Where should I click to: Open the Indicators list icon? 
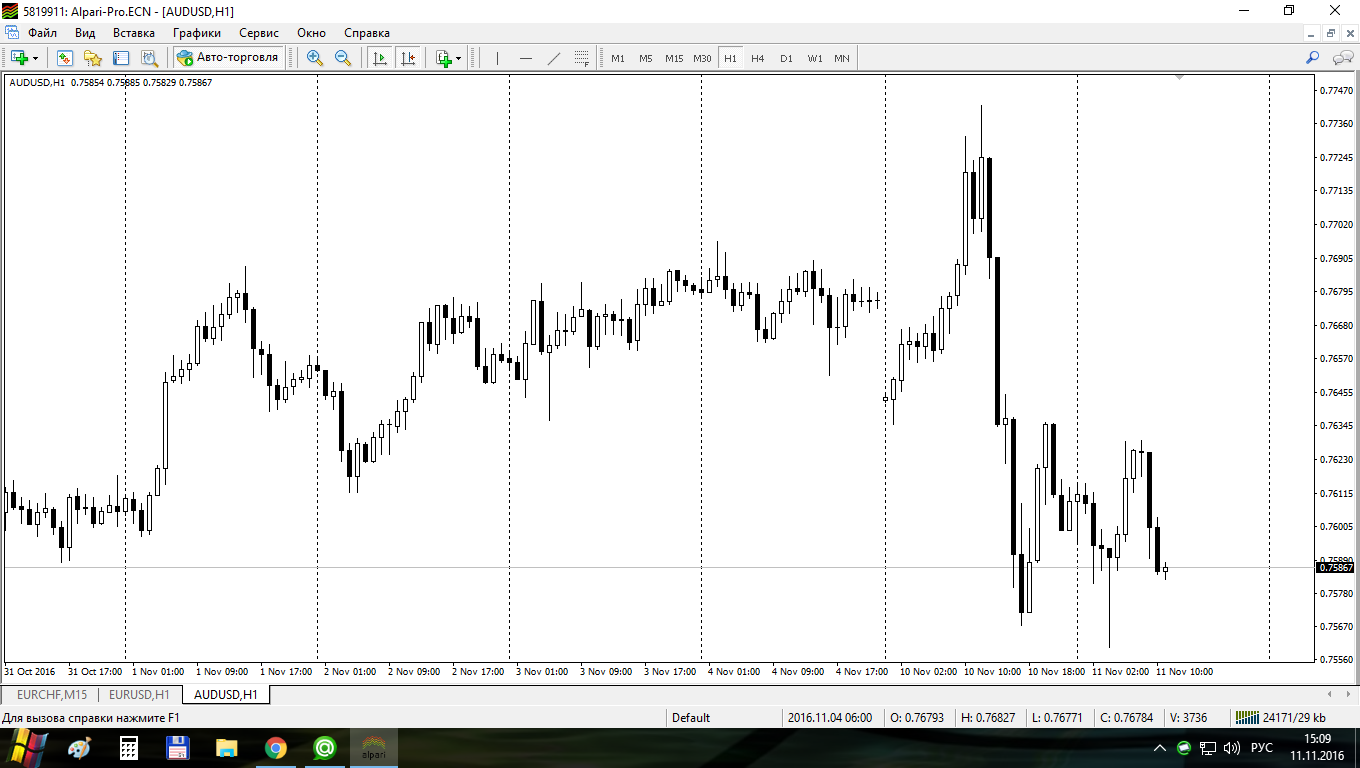[444, 58]
